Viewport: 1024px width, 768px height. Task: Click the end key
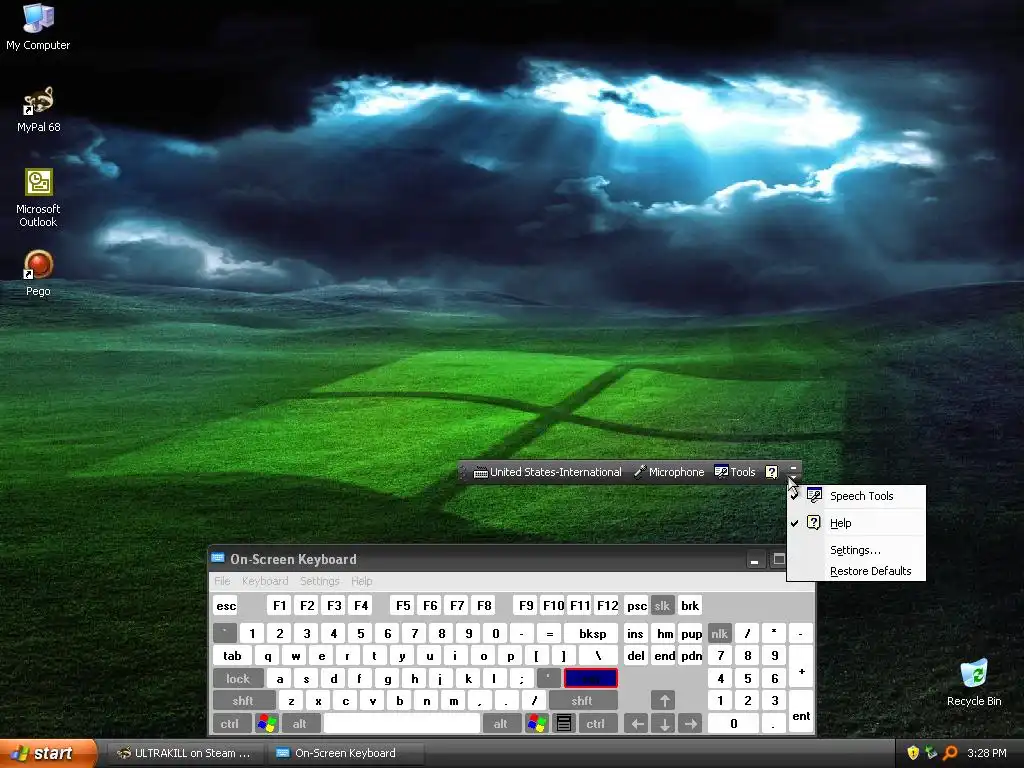665,656
